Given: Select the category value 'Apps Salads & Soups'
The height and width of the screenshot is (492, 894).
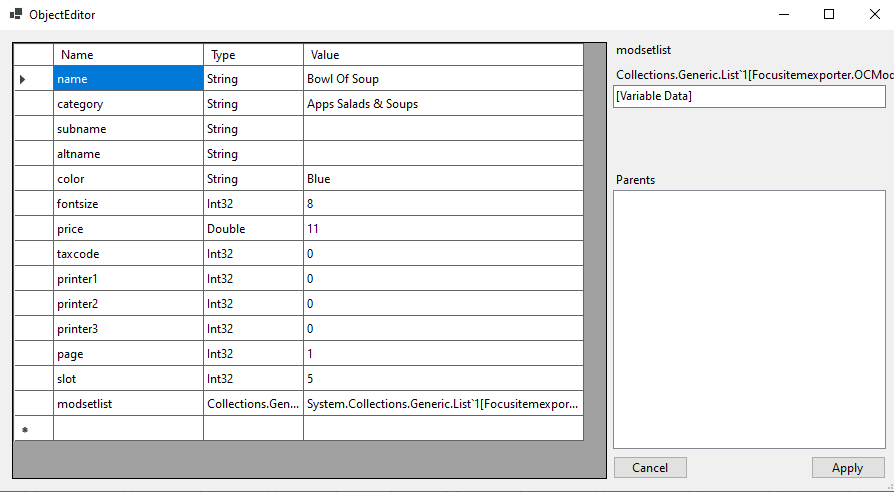Looking at the screenshot, I should tap(442, 104).
